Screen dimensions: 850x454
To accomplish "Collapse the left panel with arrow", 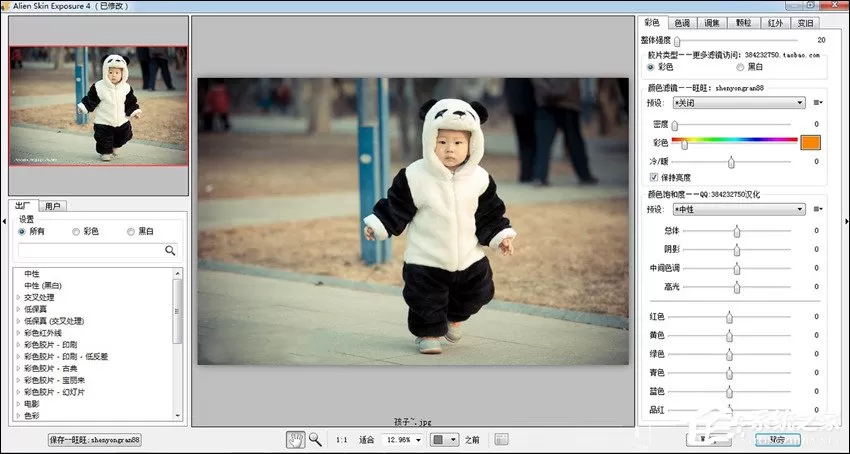I will pos(4,221).
